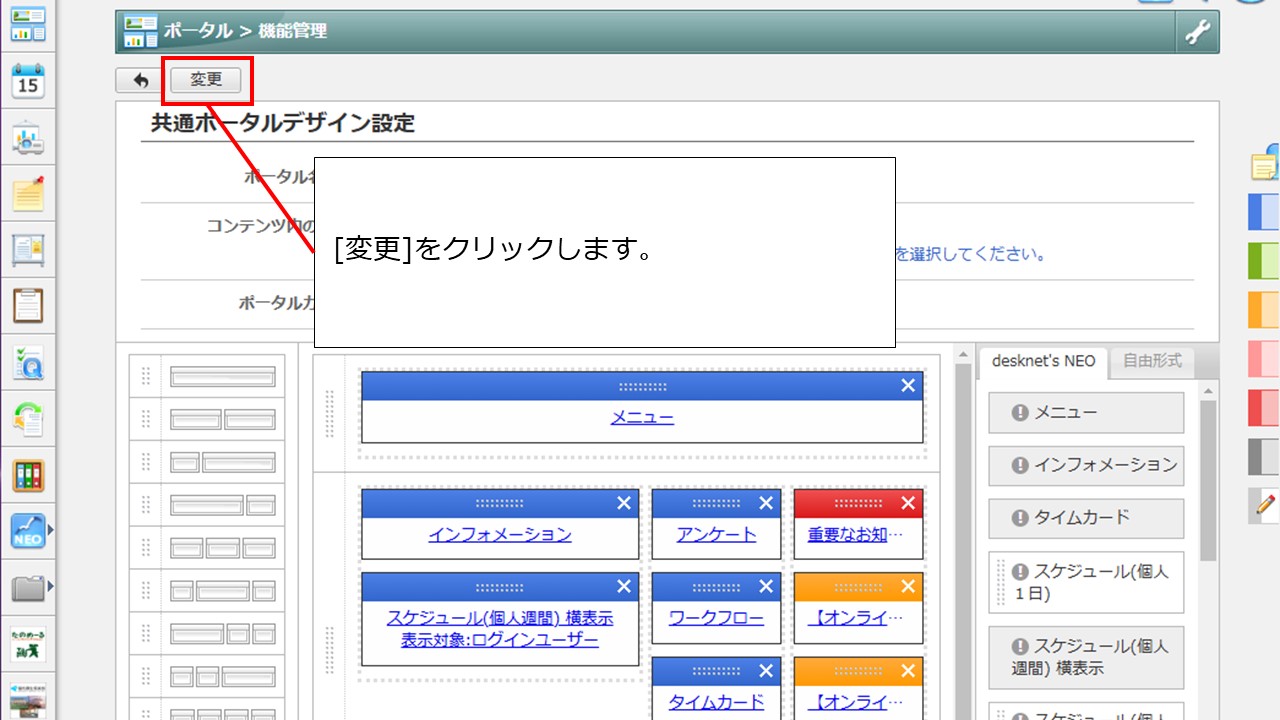Switch to the 自由形式 tab
Viewport: 1280px width, 720px height.
(1152, 362)
